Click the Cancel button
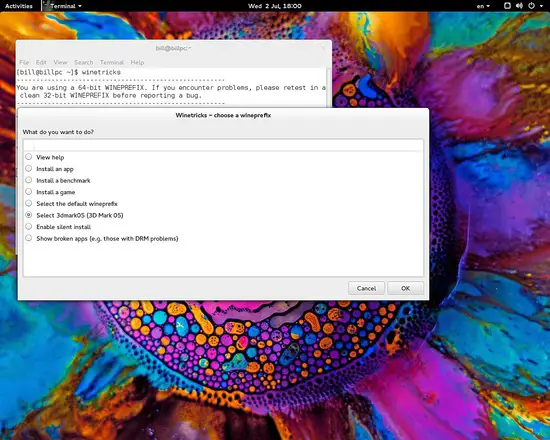 (366, 288)
